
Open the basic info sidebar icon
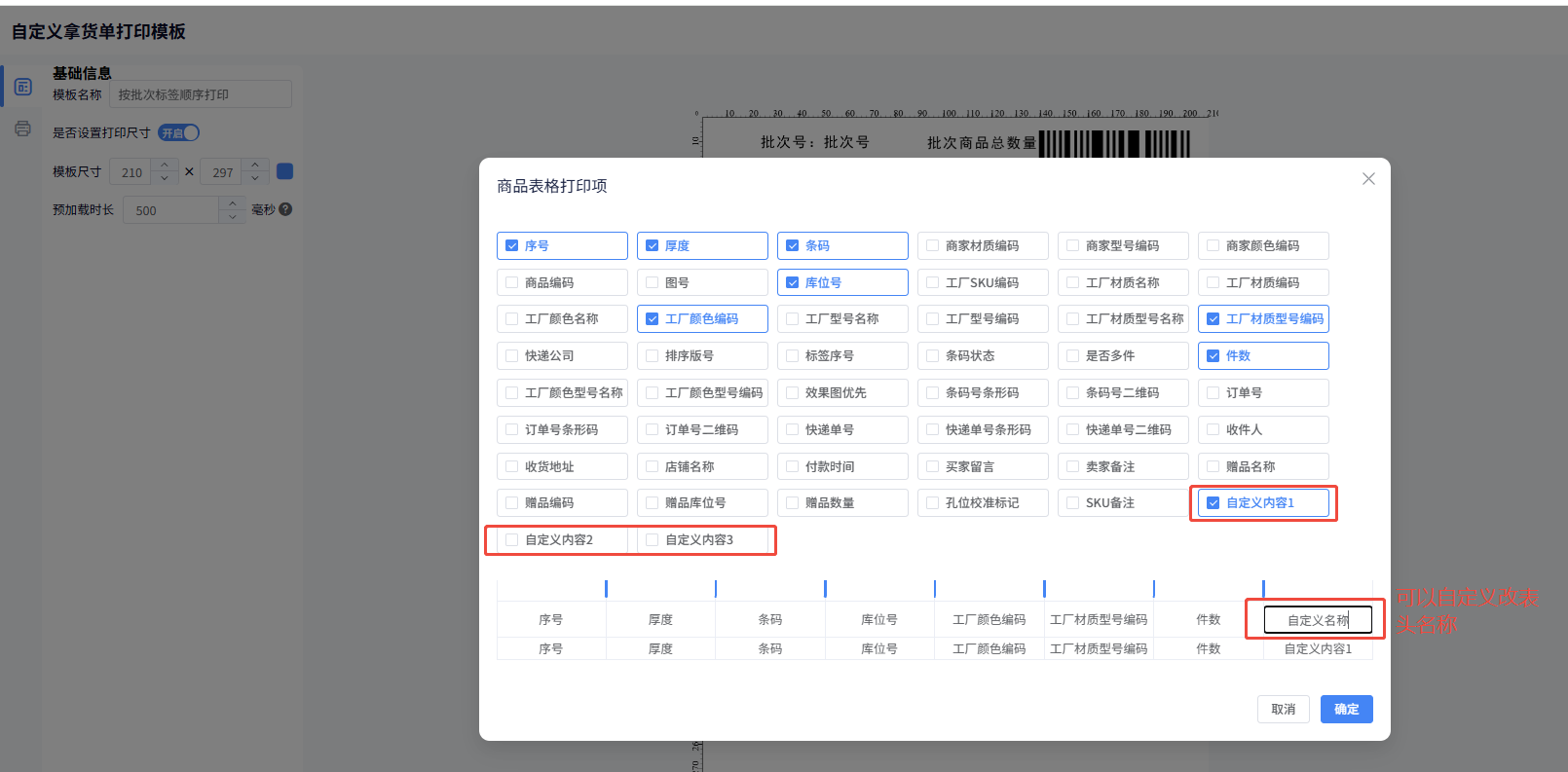coord(23,87)
